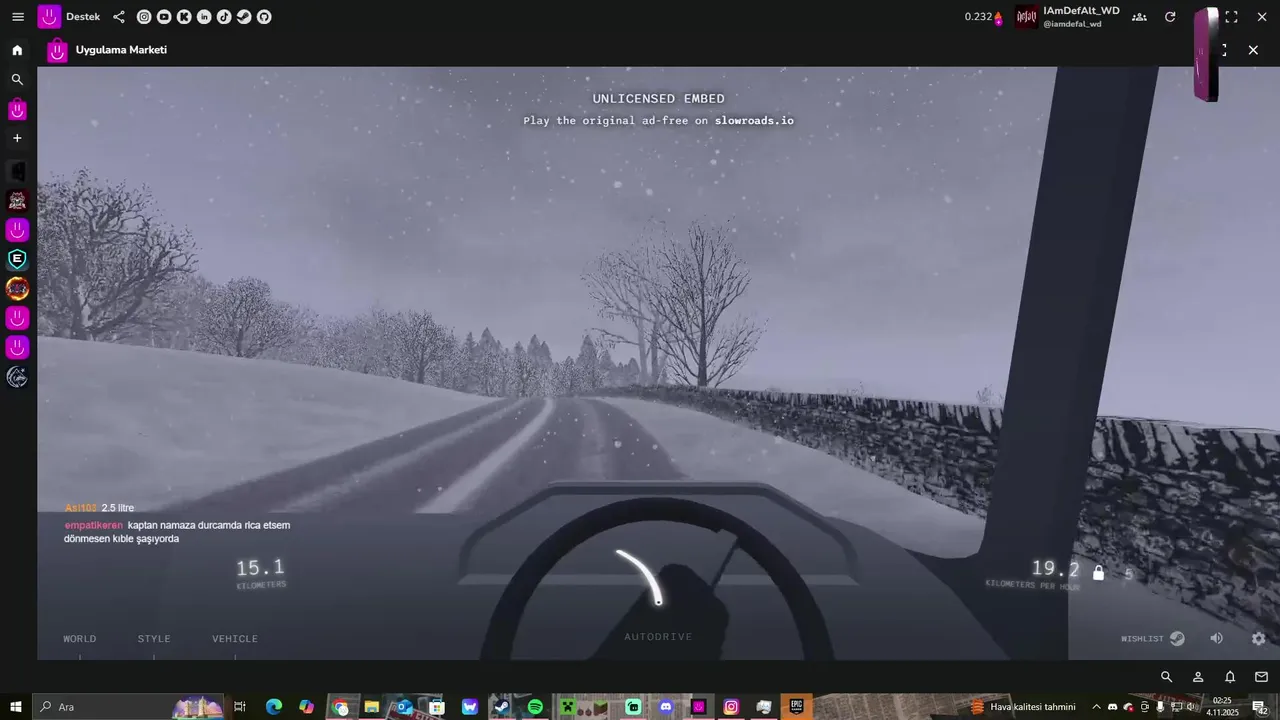
Task: Open Spotify from the taskbar
Action: coord(535,707)
